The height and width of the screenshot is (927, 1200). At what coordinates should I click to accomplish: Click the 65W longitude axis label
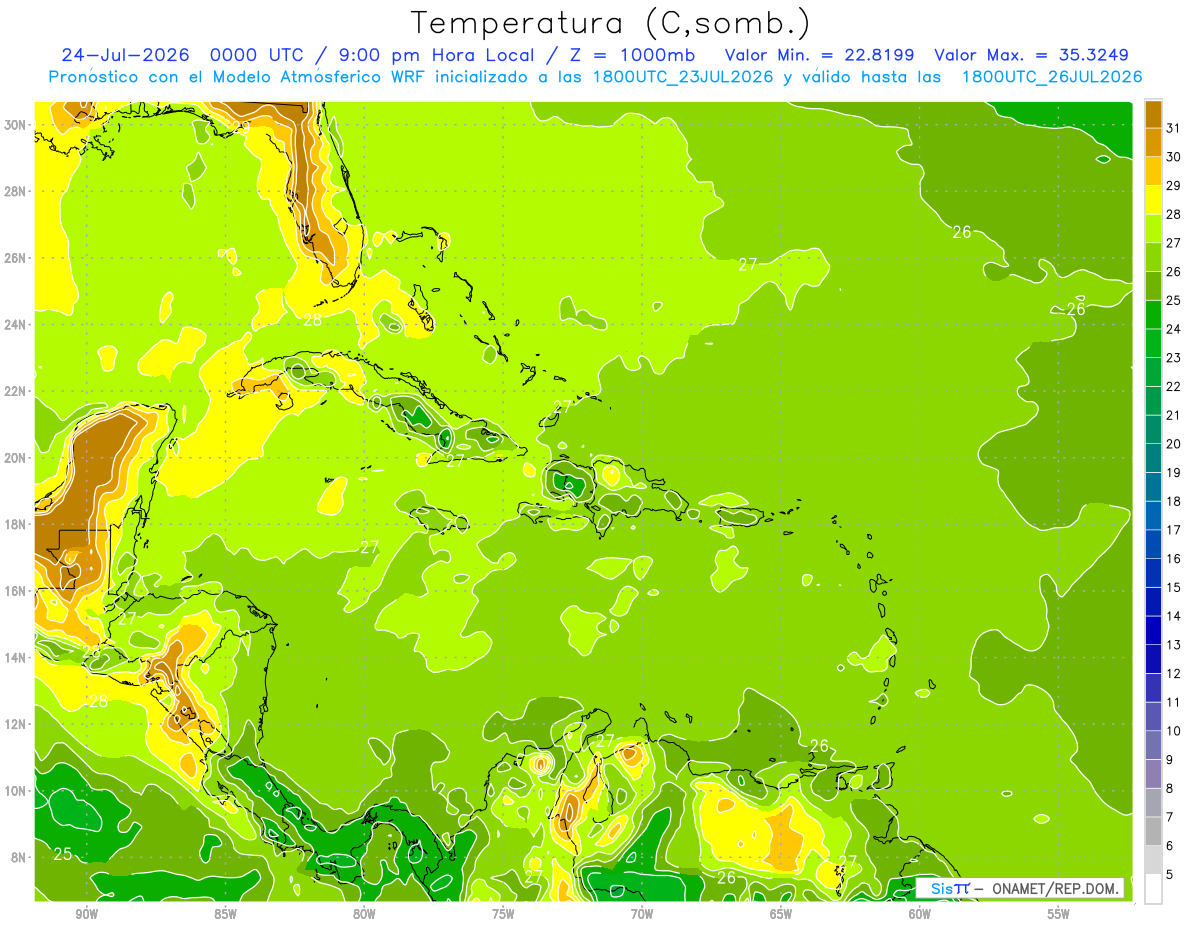click(781, 914)
